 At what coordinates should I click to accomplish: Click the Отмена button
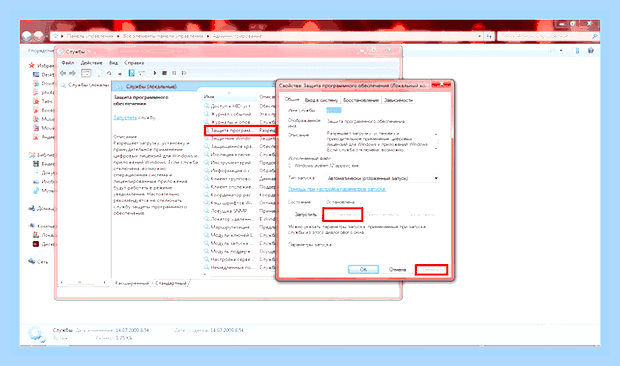pyautogui.click(x=397, y=270)
